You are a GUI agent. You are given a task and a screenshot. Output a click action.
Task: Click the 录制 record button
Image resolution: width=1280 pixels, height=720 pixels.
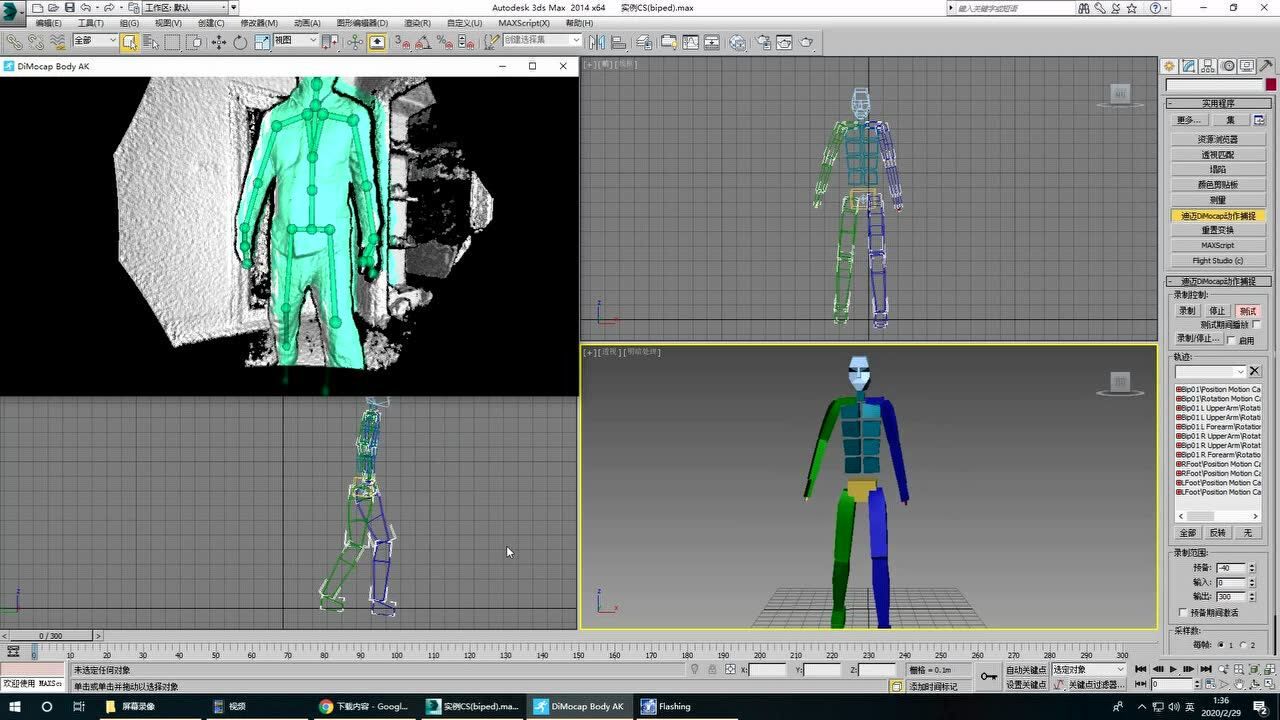pos(1187,311)
